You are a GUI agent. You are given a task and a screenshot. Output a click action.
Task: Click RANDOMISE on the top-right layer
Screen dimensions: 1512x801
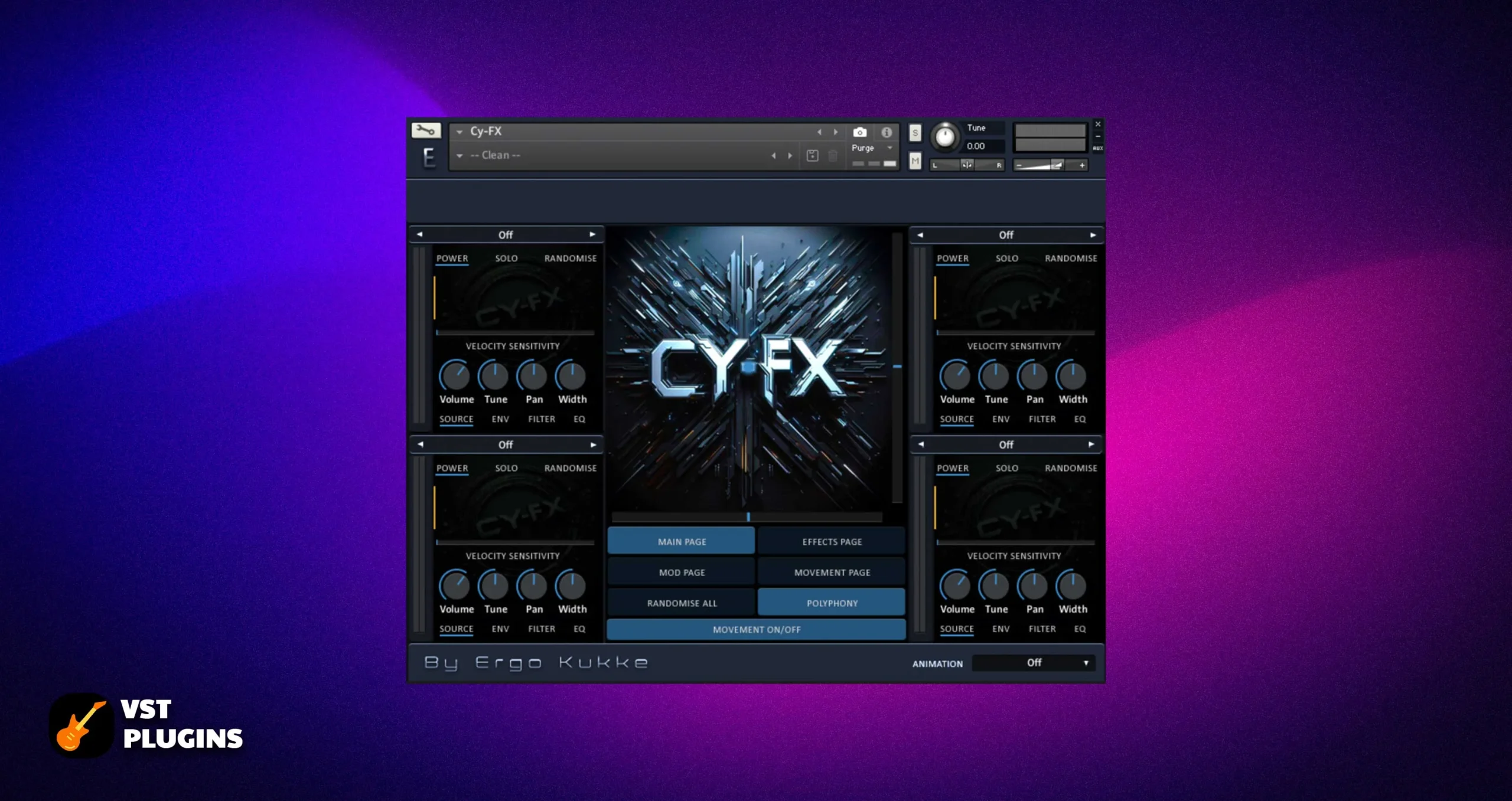pyautogui.click(x=1071, y=259)
